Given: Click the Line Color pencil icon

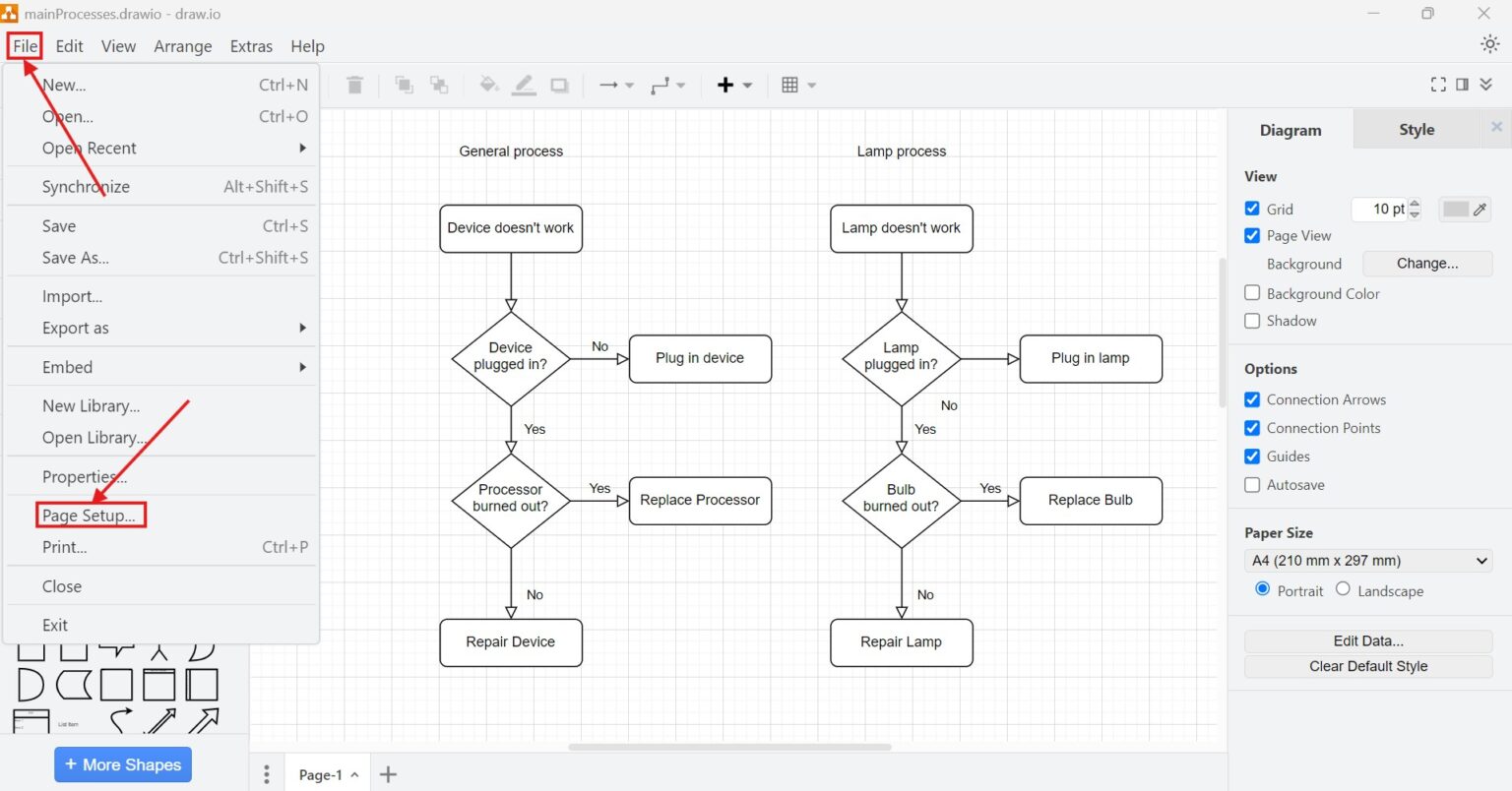Looking at the screenshot, I should [524, 85].
